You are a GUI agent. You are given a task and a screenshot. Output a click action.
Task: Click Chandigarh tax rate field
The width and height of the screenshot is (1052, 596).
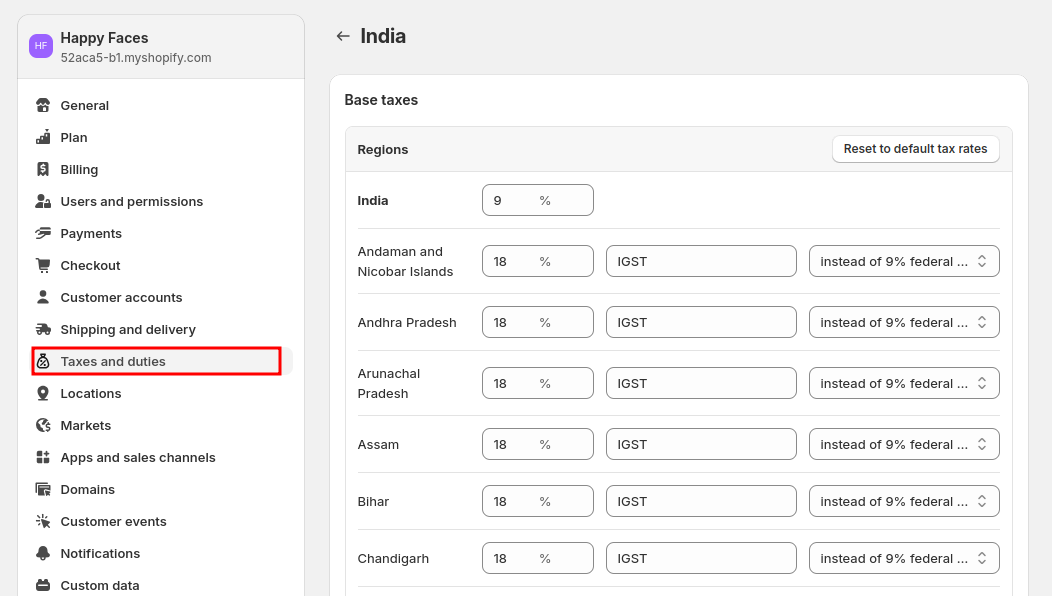click(537, 558)
